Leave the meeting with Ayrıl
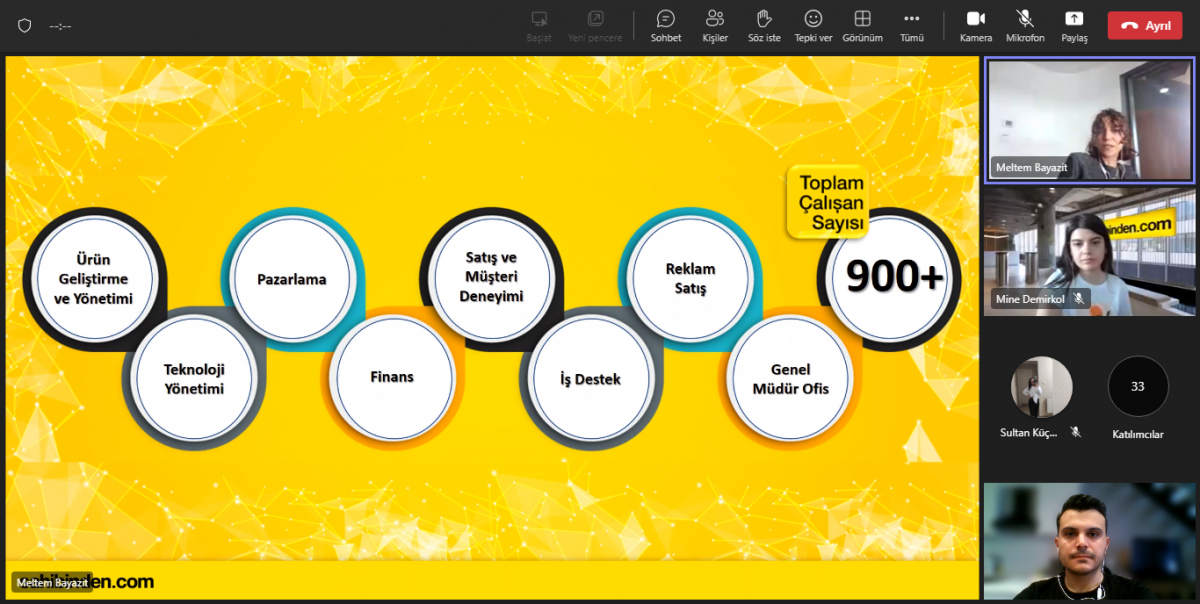 pos(1145,26)
